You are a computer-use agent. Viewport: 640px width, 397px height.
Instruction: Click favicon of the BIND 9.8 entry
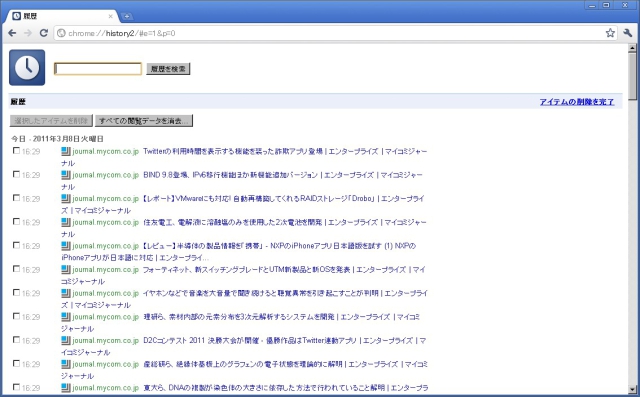[66, 175]
